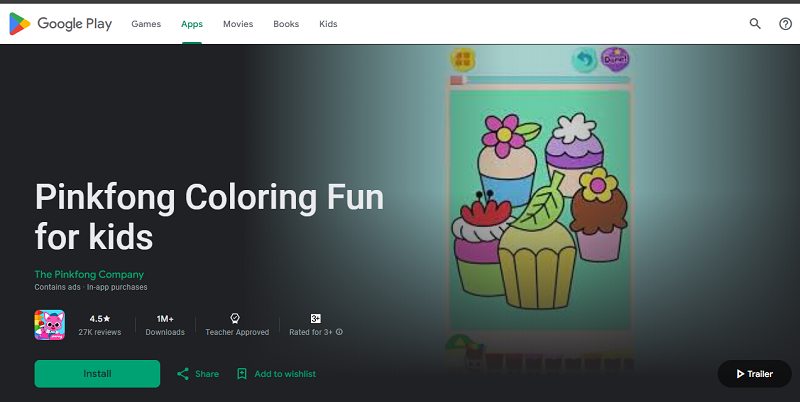Open the help center question mark icon

(x=785, y=23)
